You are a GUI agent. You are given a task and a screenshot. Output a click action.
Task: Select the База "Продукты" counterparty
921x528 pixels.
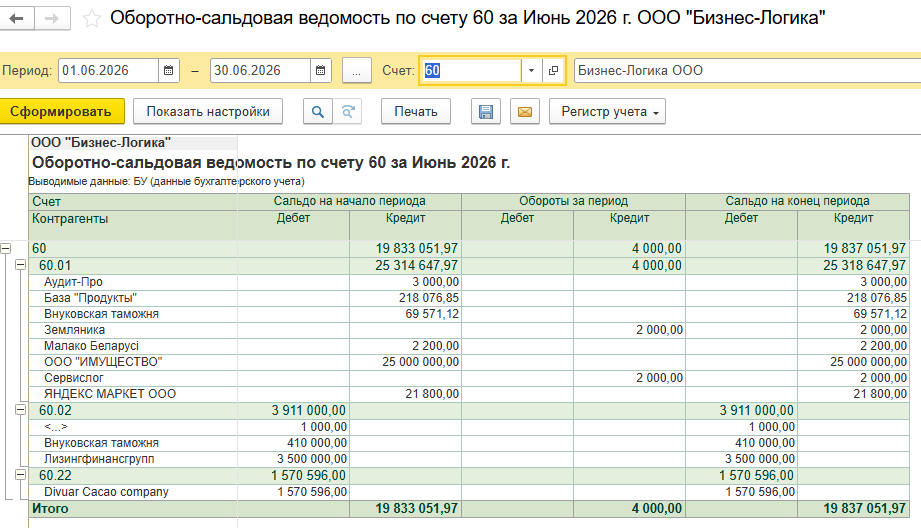pos(90,298)
